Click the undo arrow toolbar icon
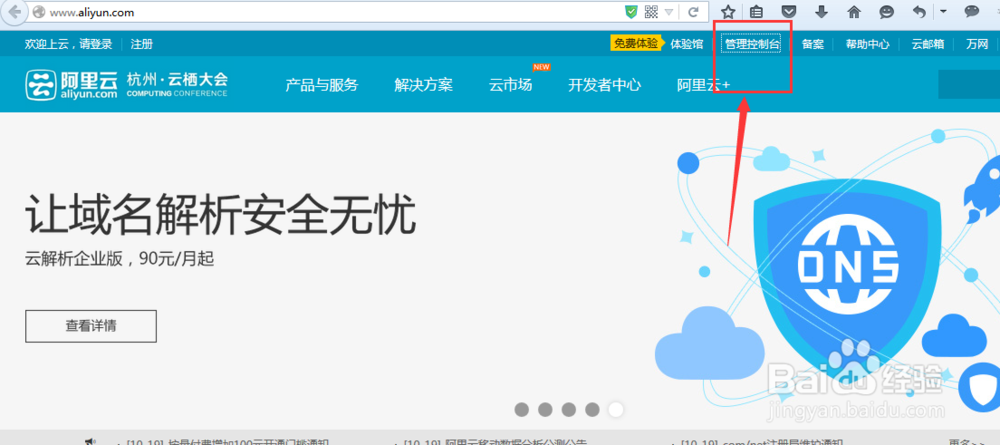The height and width of the screenshot is (445, 1000). 919,11
